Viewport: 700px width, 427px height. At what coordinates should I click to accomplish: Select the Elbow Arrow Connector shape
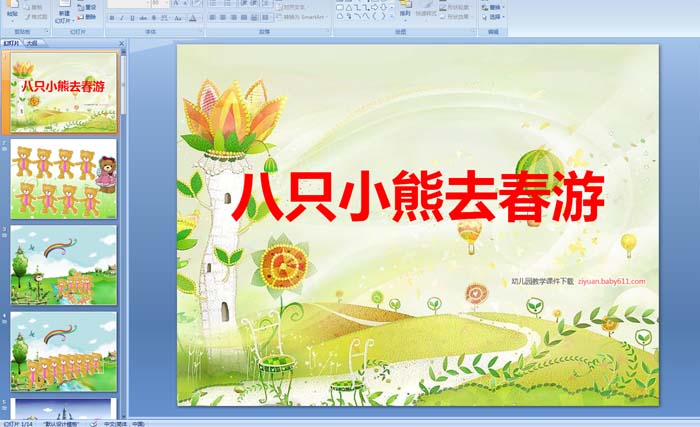tap(367, 8)
